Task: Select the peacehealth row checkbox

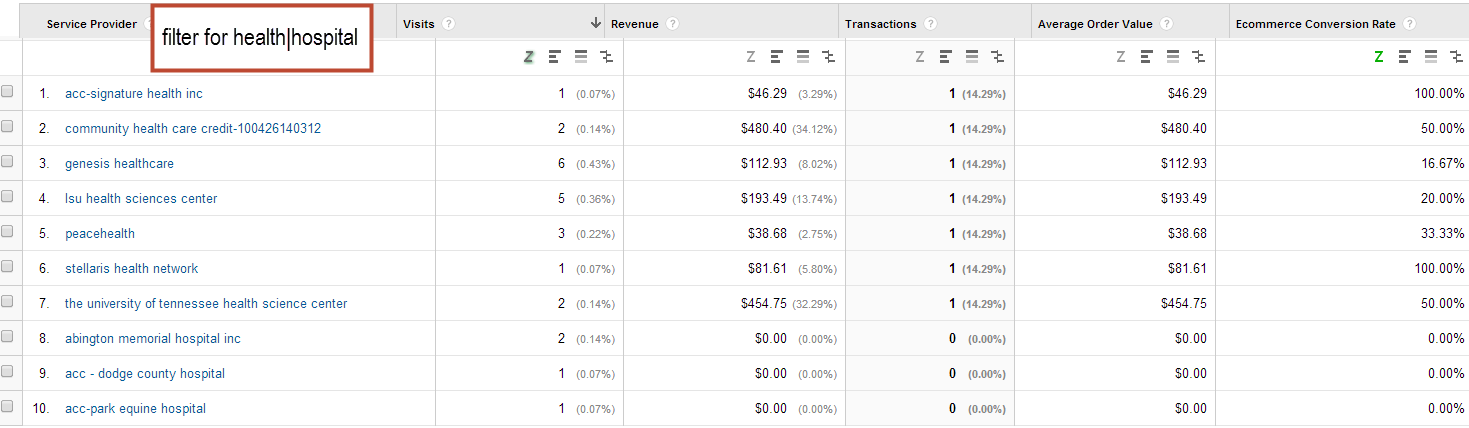Action: coord(8,232)
